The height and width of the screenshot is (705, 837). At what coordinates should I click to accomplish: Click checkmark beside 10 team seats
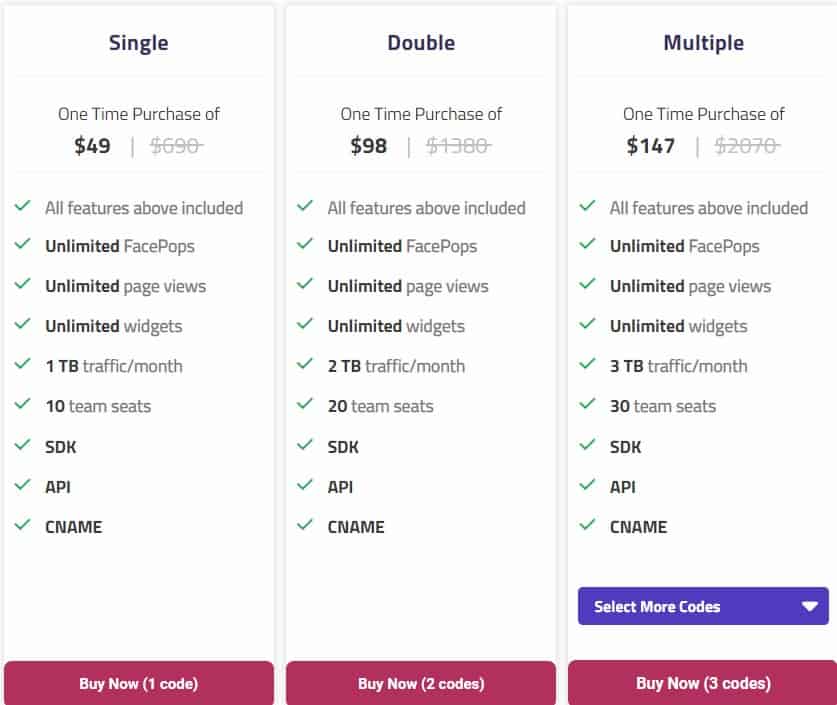click(x=22, y=405)
